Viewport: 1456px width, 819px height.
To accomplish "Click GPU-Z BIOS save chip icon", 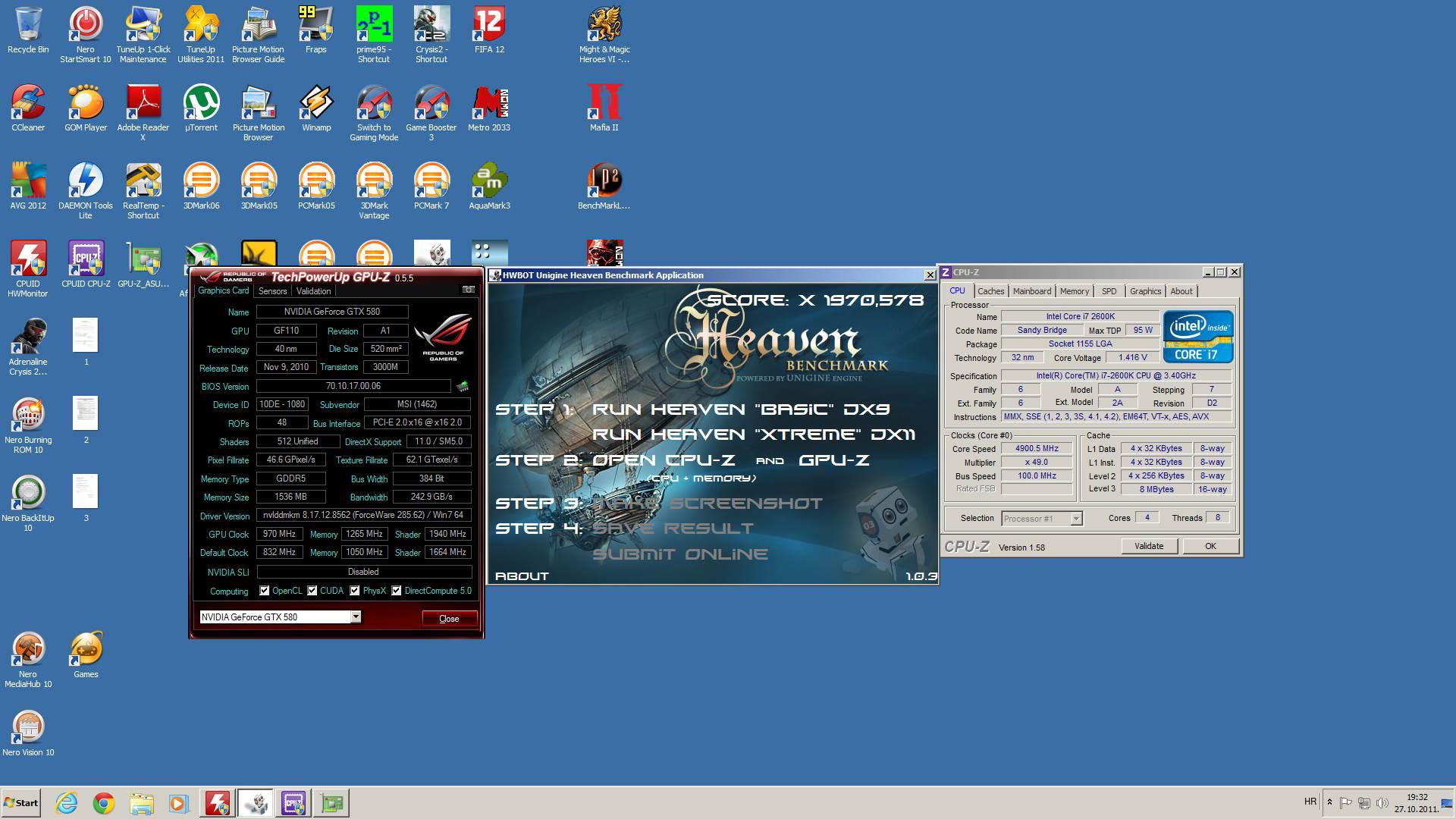I will (463, 387).
